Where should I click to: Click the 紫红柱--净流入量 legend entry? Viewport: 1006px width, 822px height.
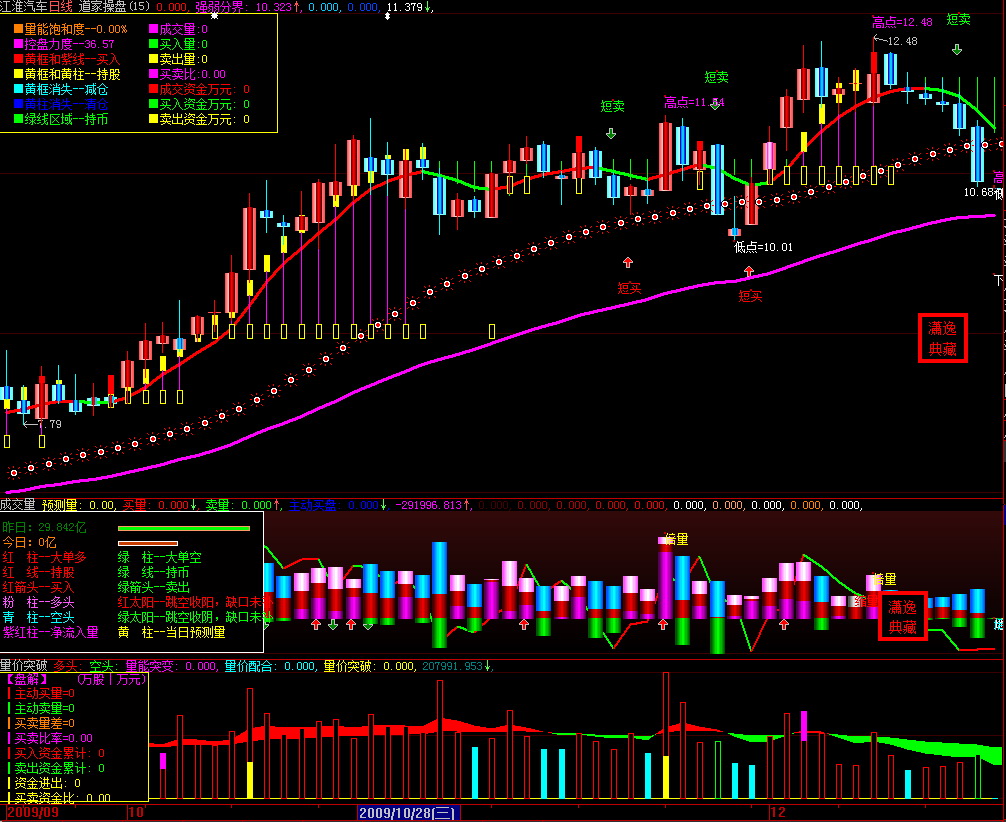(x=51, y=633)
